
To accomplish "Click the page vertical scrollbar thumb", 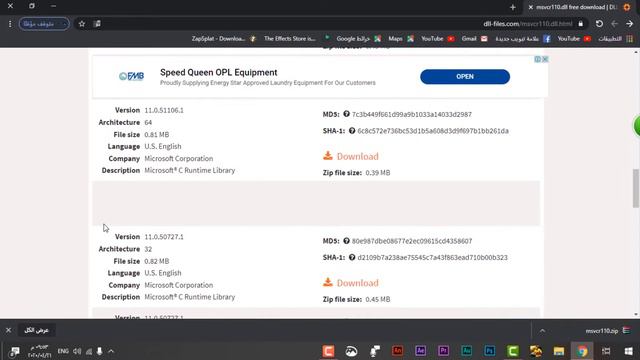I will [636, 189].
